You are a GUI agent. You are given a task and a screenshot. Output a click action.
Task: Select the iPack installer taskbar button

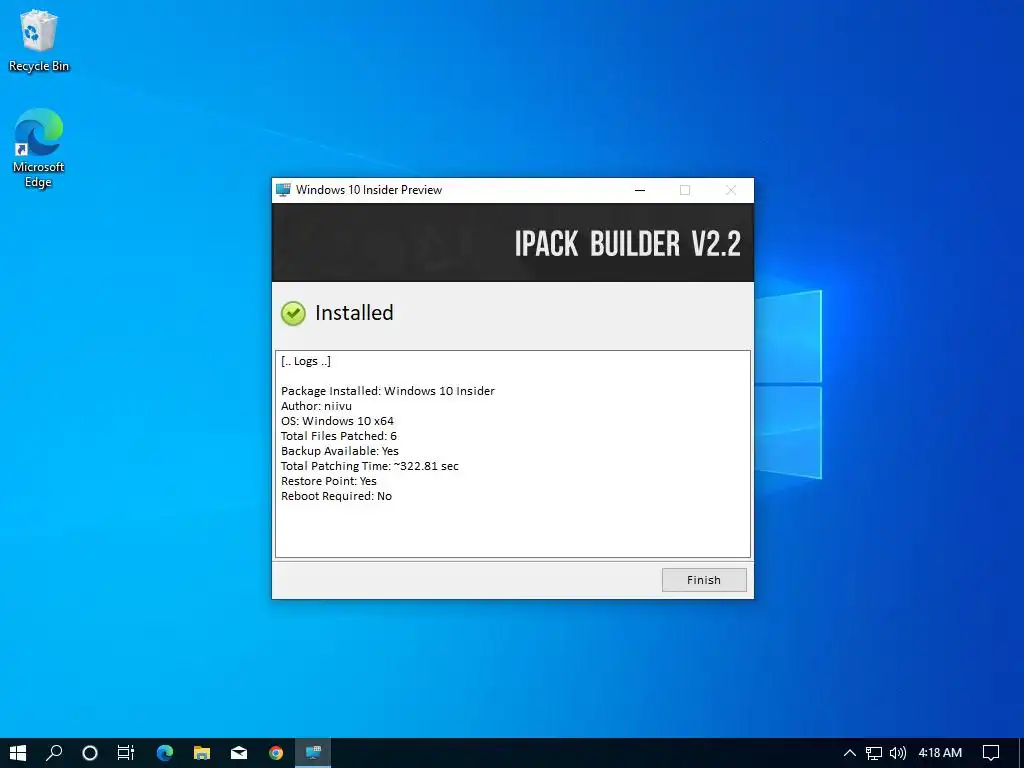(313, 753)
